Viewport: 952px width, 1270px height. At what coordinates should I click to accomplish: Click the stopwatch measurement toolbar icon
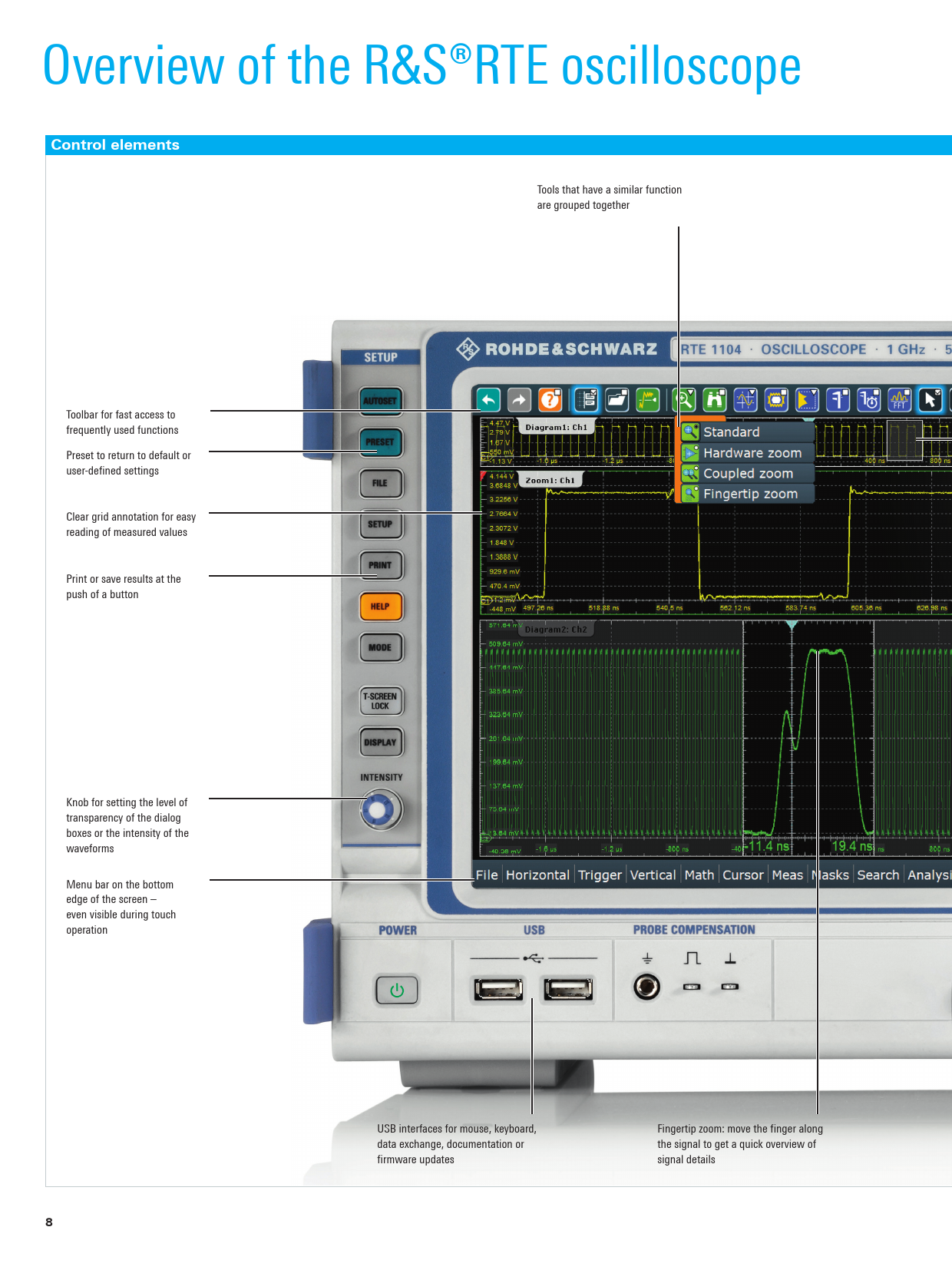[868, 399]
